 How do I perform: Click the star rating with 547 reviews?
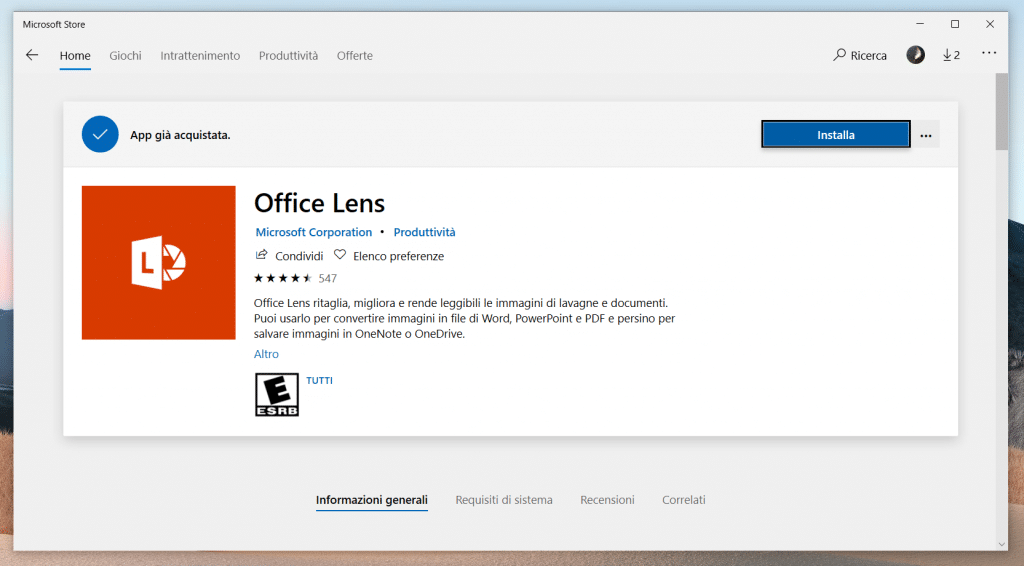tap(284, 278)
